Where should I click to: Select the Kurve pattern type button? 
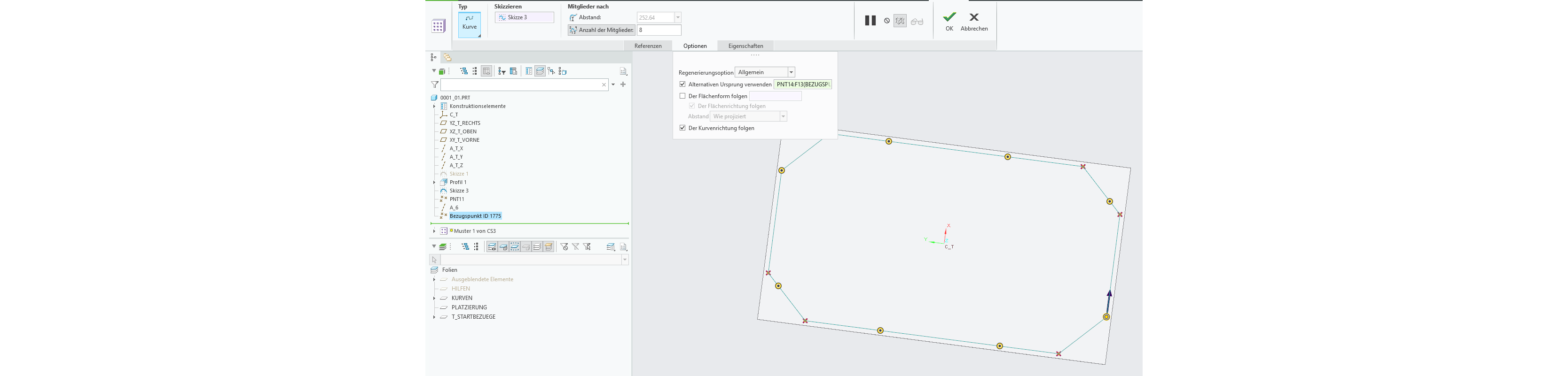[x=469, y=25]
